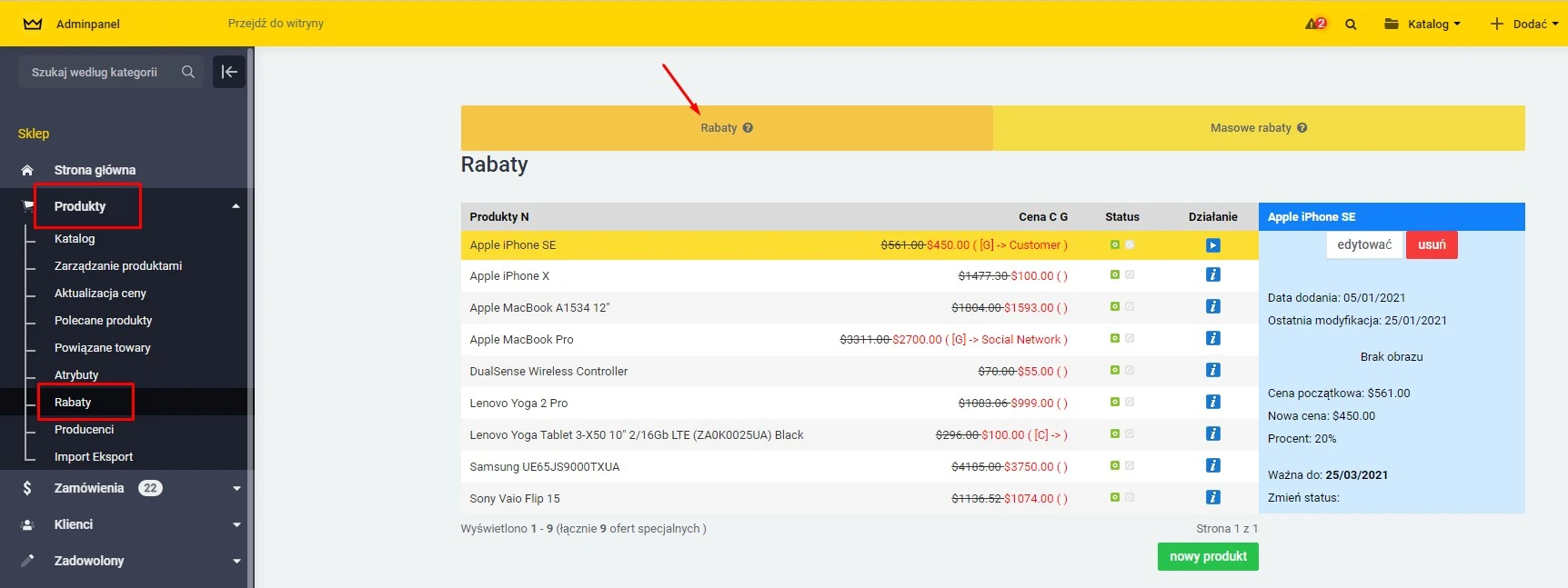Open Import Eksport in sidebar

[94, 456]
